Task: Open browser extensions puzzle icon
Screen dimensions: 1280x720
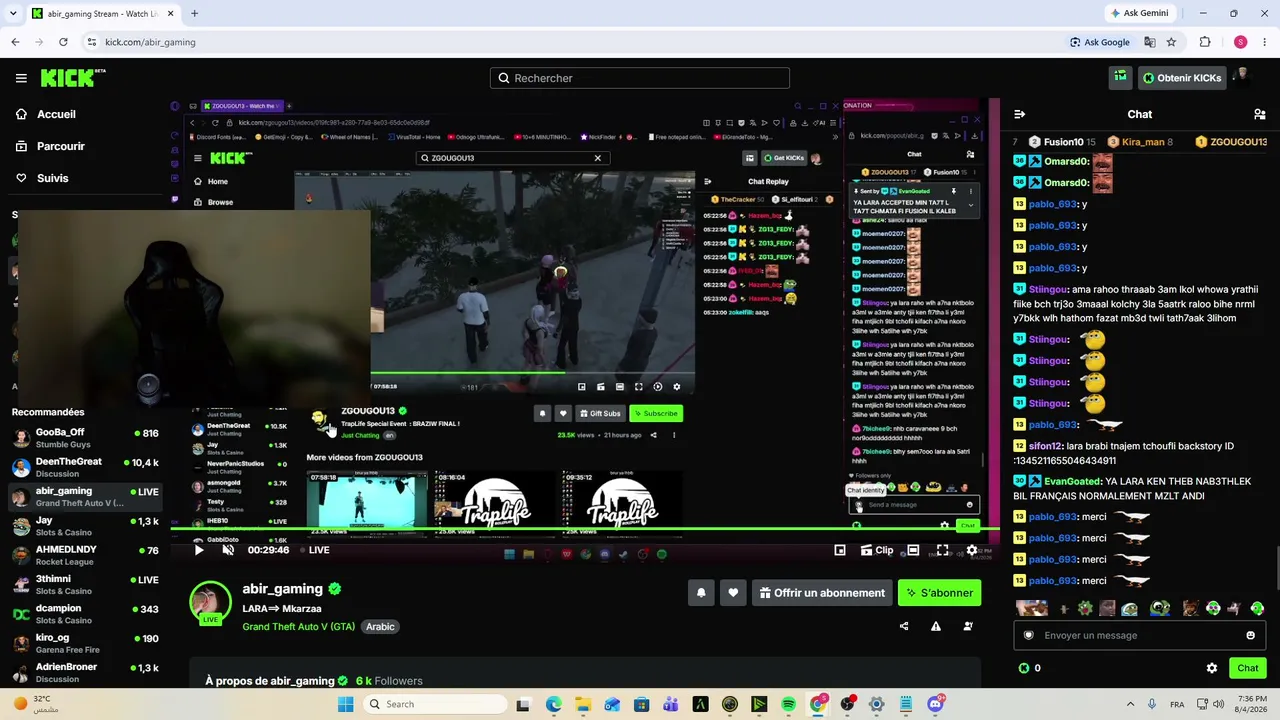Action: point(1205,42)
